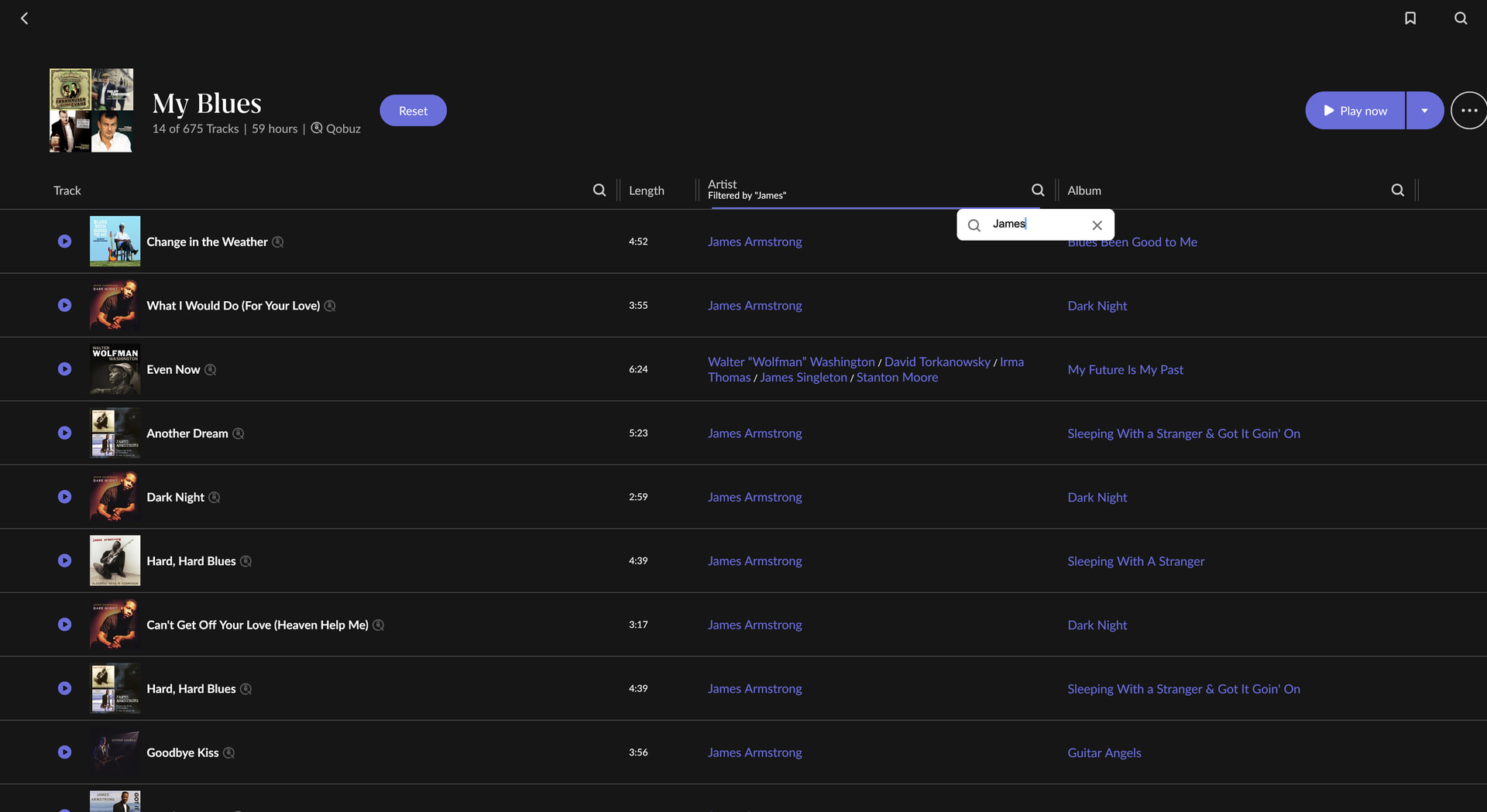Viewport: 1487px width, 812px height.
Task: Open the My Blues playlist cover art
Action: pos(91,110)
